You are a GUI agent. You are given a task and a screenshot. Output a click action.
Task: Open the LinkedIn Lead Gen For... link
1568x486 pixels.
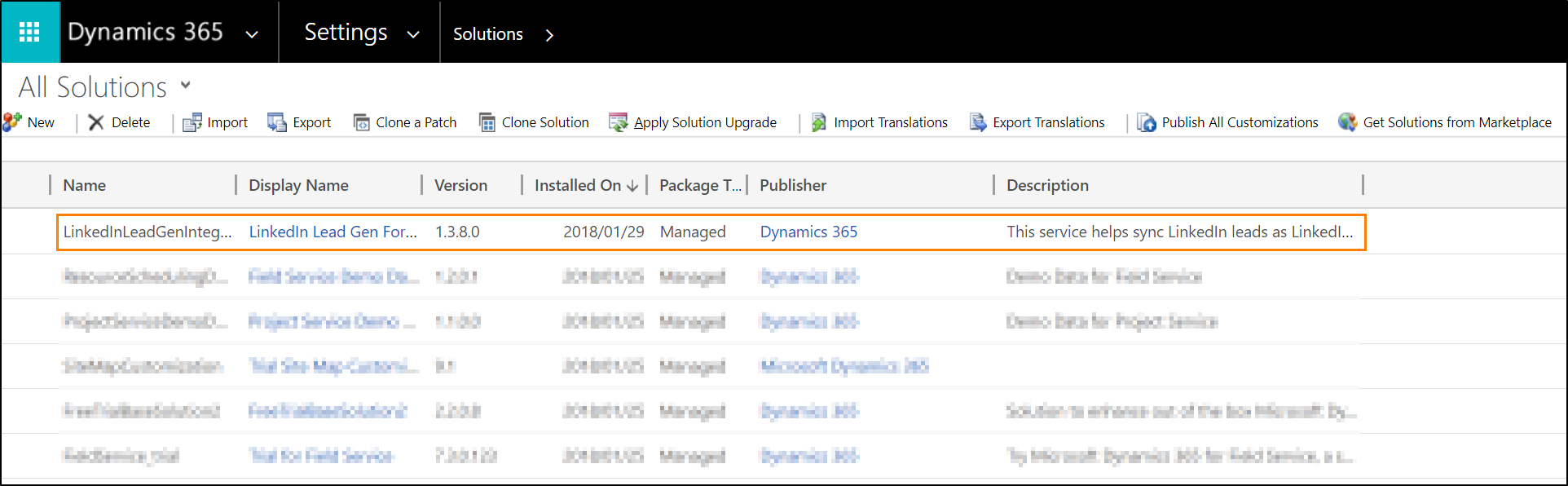pos(333,232)
